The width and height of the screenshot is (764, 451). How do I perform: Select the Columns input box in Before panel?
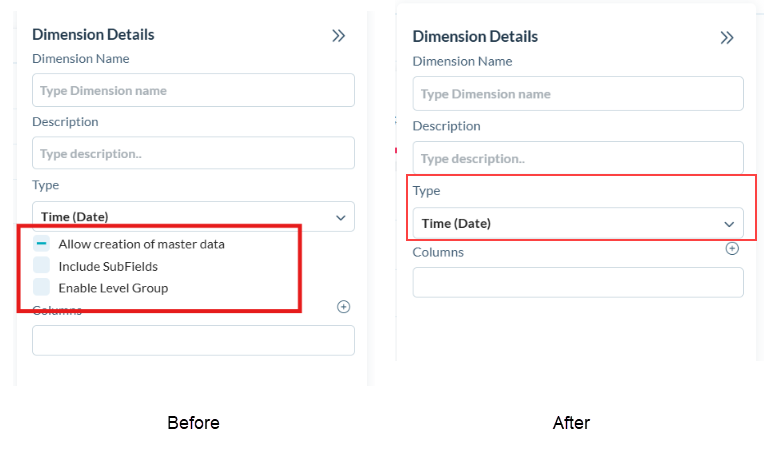[x=193, y=340]
